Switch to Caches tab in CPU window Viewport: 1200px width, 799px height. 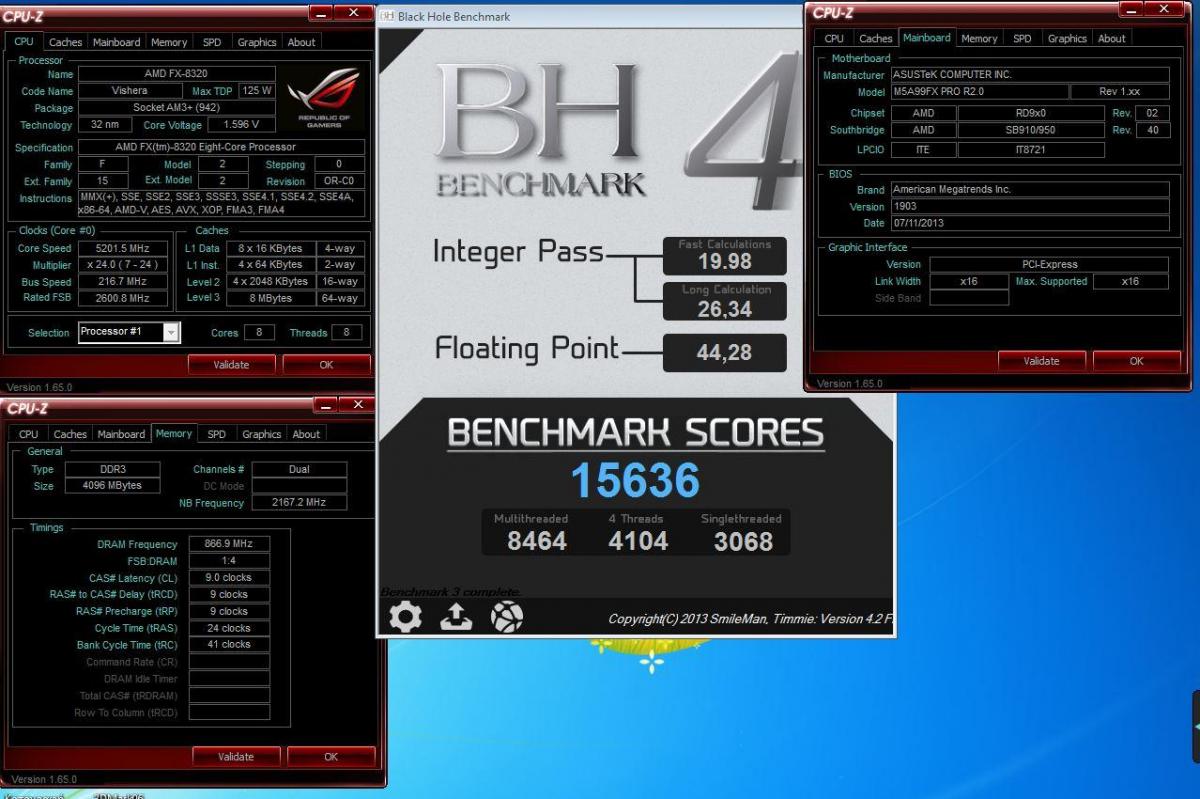(x=66, y=42)
